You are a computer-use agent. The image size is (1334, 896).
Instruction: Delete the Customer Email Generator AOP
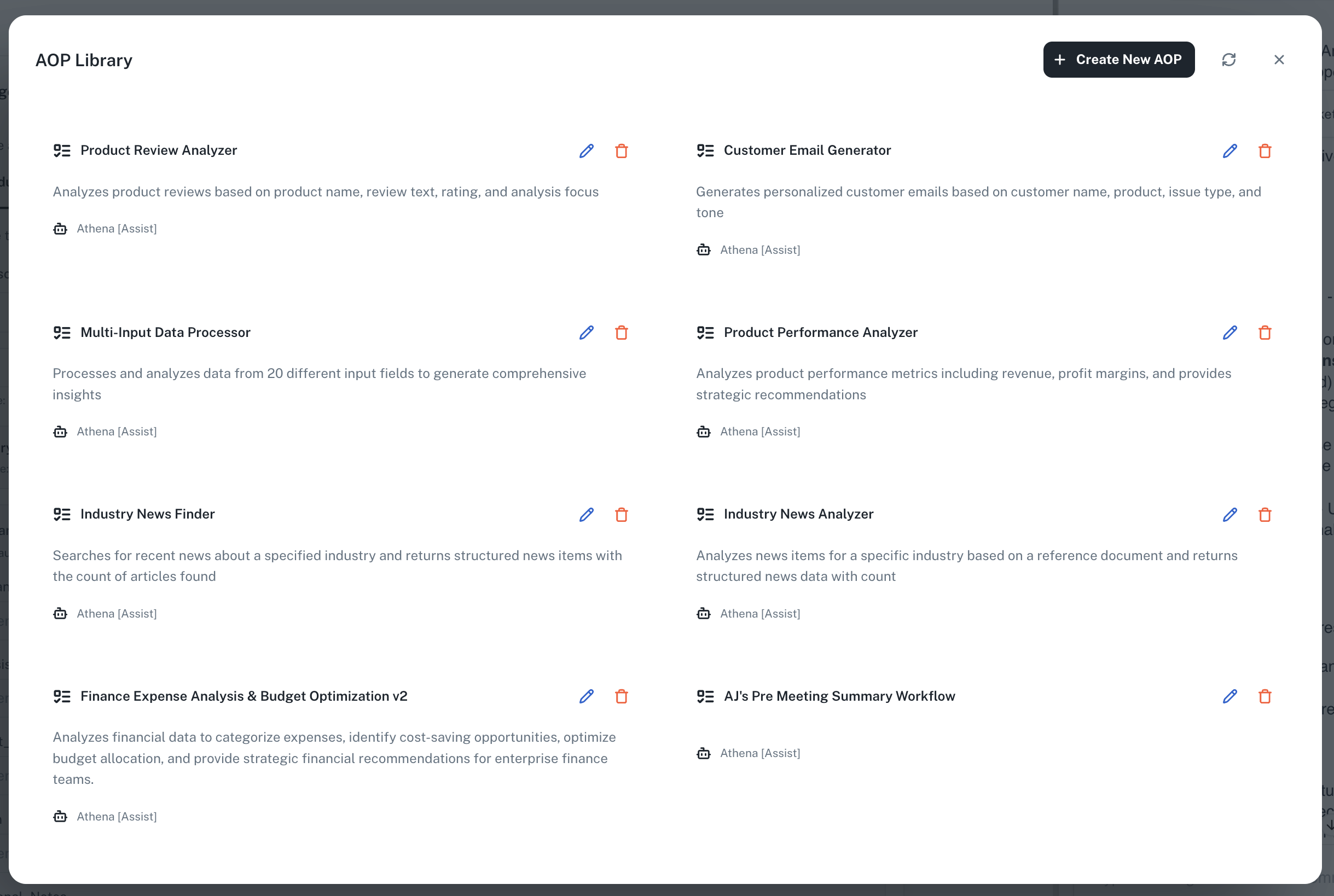(1265, 151)
